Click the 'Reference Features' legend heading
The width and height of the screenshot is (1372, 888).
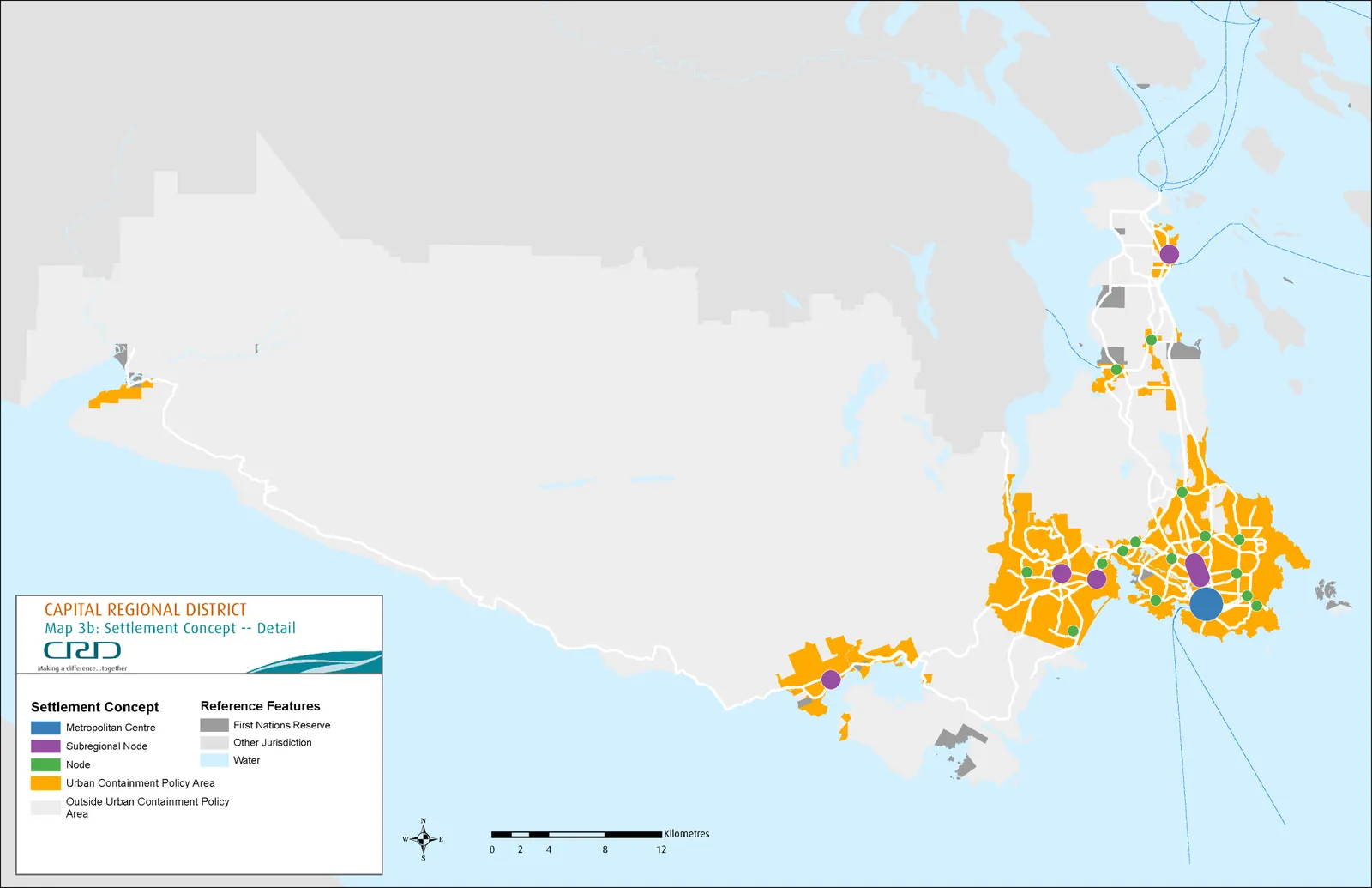[x=260, y=706]
